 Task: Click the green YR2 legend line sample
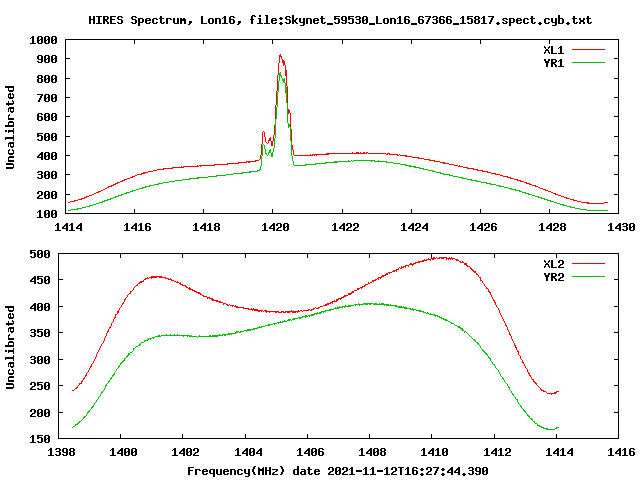click(588, 277)
